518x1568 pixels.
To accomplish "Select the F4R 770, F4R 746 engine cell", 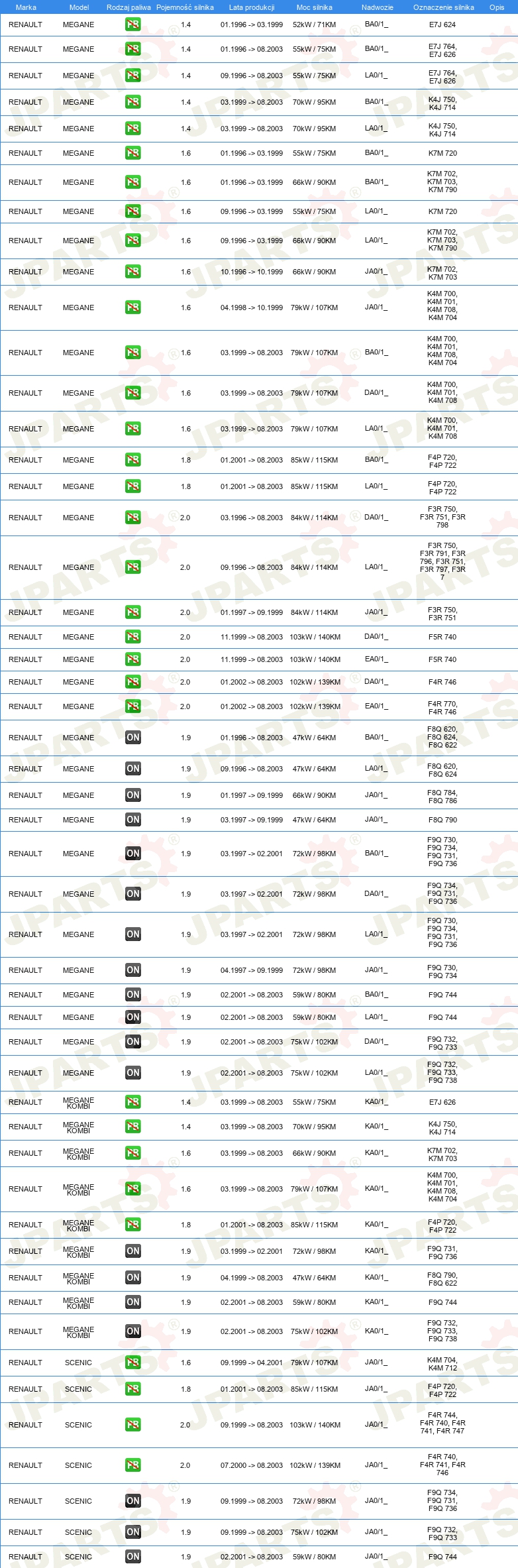I will click(x=442, y=708).
